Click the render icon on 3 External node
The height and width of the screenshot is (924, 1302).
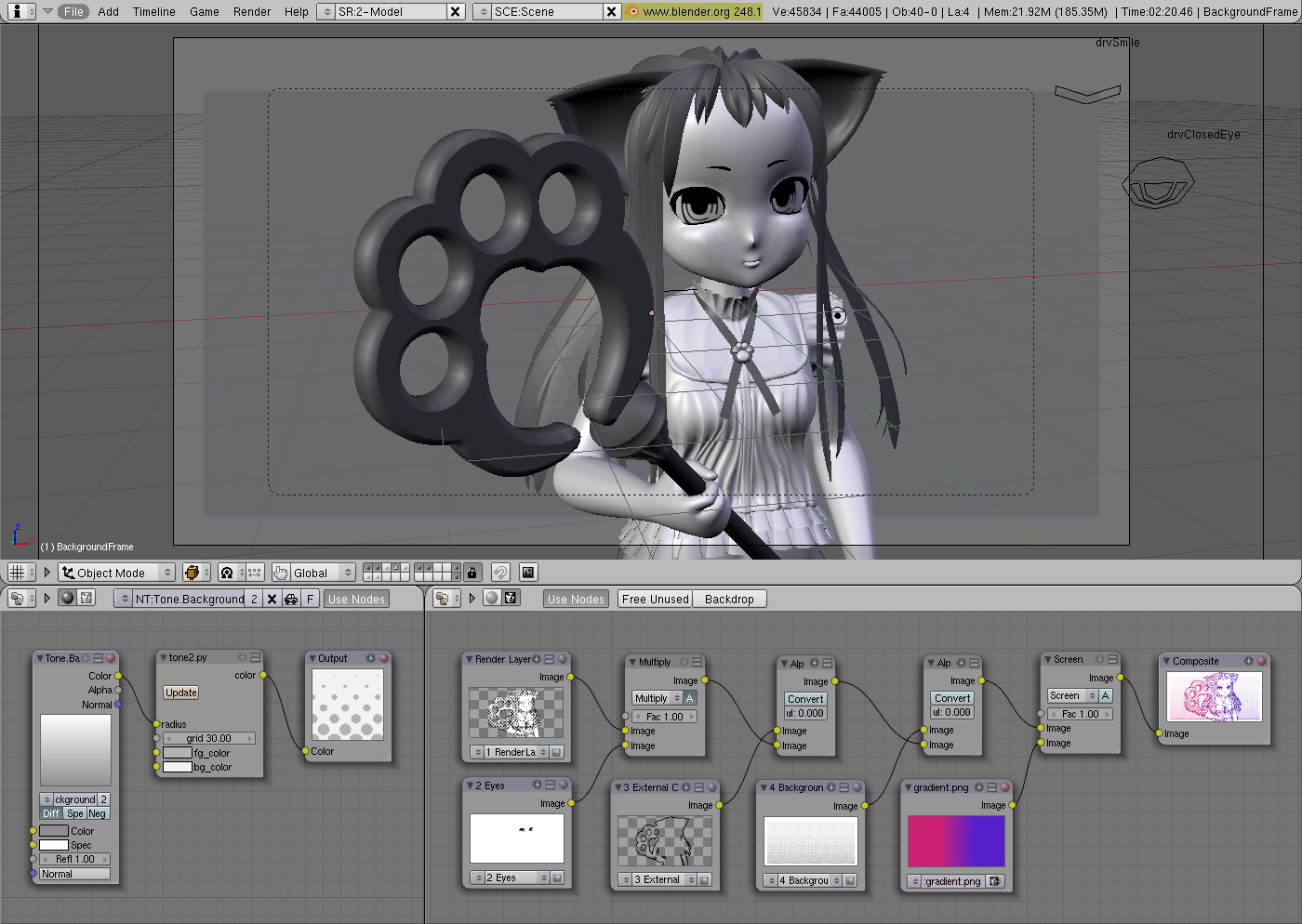[x=704, y=879]
